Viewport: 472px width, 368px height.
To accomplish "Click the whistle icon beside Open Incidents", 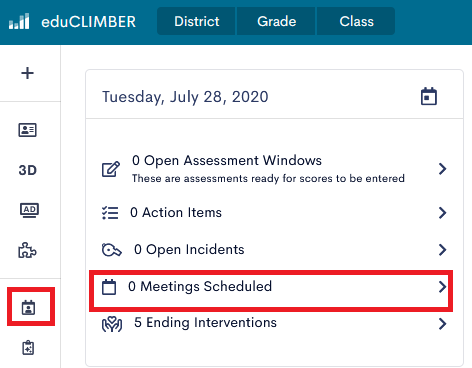I will point(111,250).
